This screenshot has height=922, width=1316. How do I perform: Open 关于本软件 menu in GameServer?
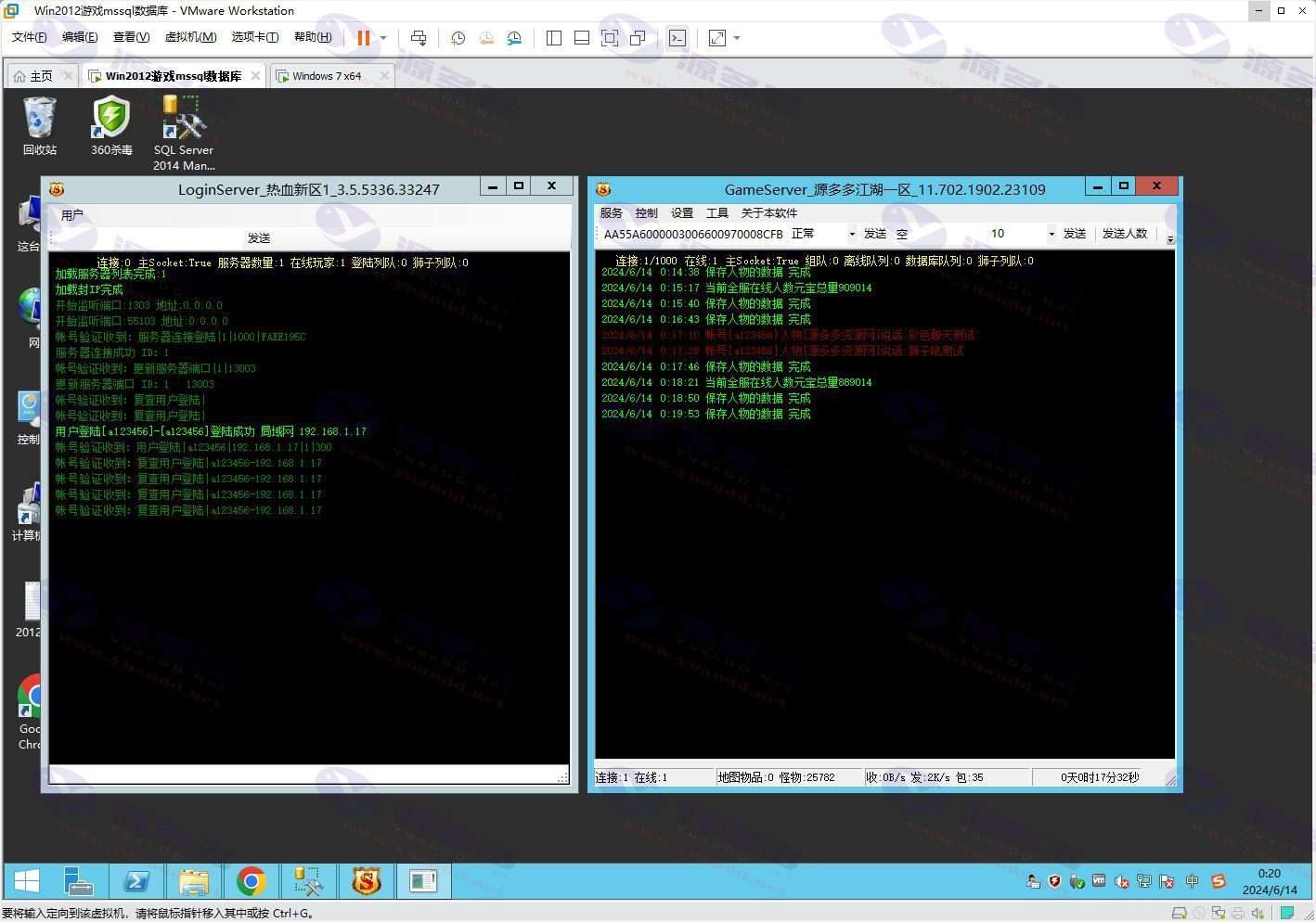click(769, 213)
